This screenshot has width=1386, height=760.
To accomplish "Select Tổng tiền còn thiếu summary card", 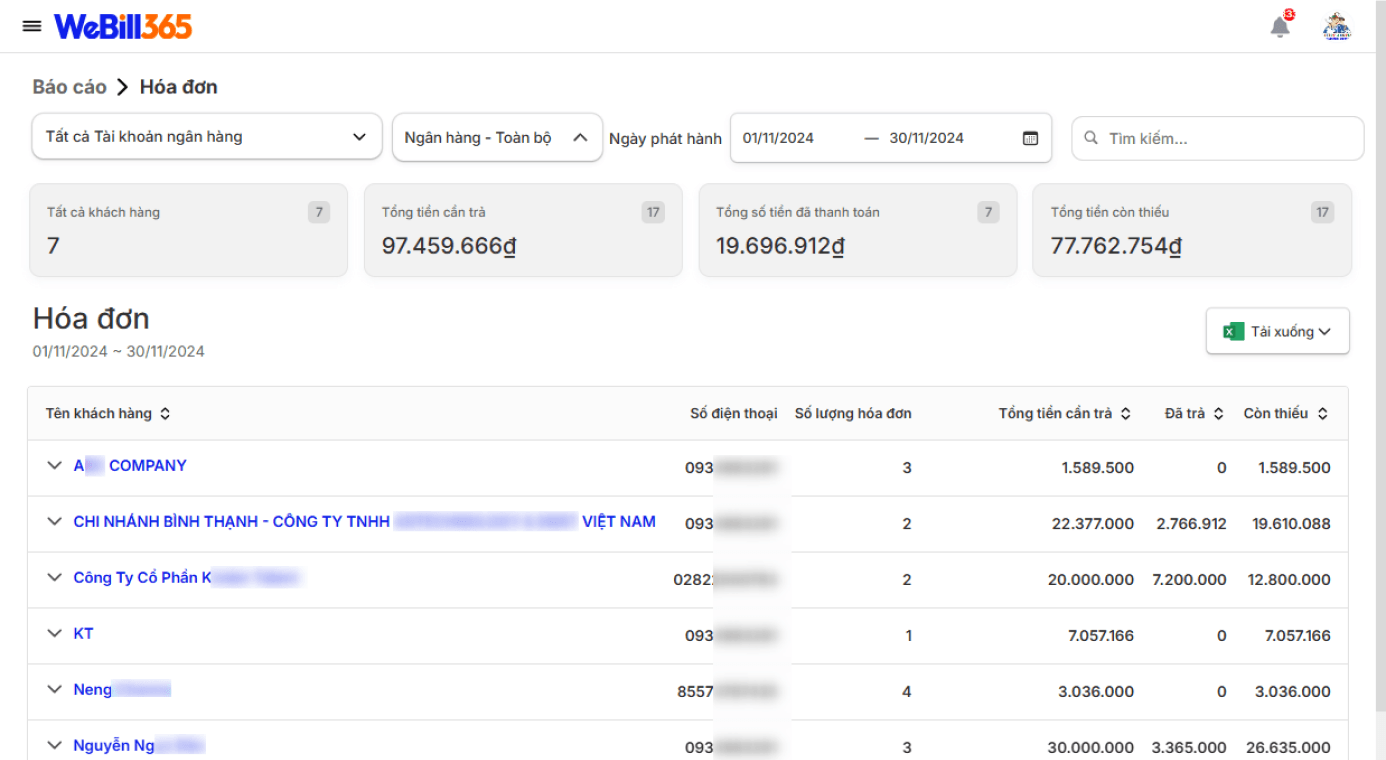I will [x=1192, y=230].
